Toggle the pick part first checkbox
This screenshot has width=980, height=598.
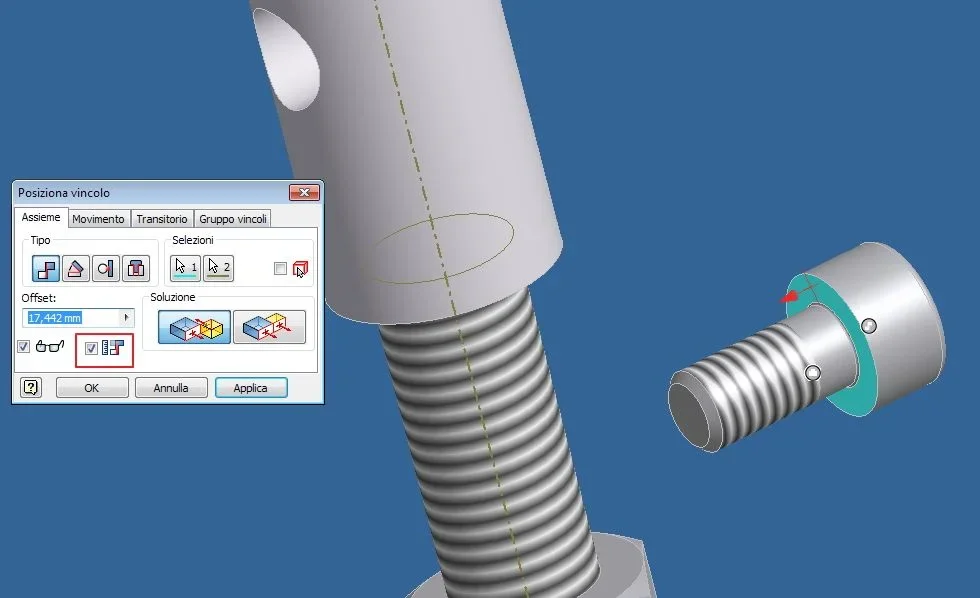[280, 269]
